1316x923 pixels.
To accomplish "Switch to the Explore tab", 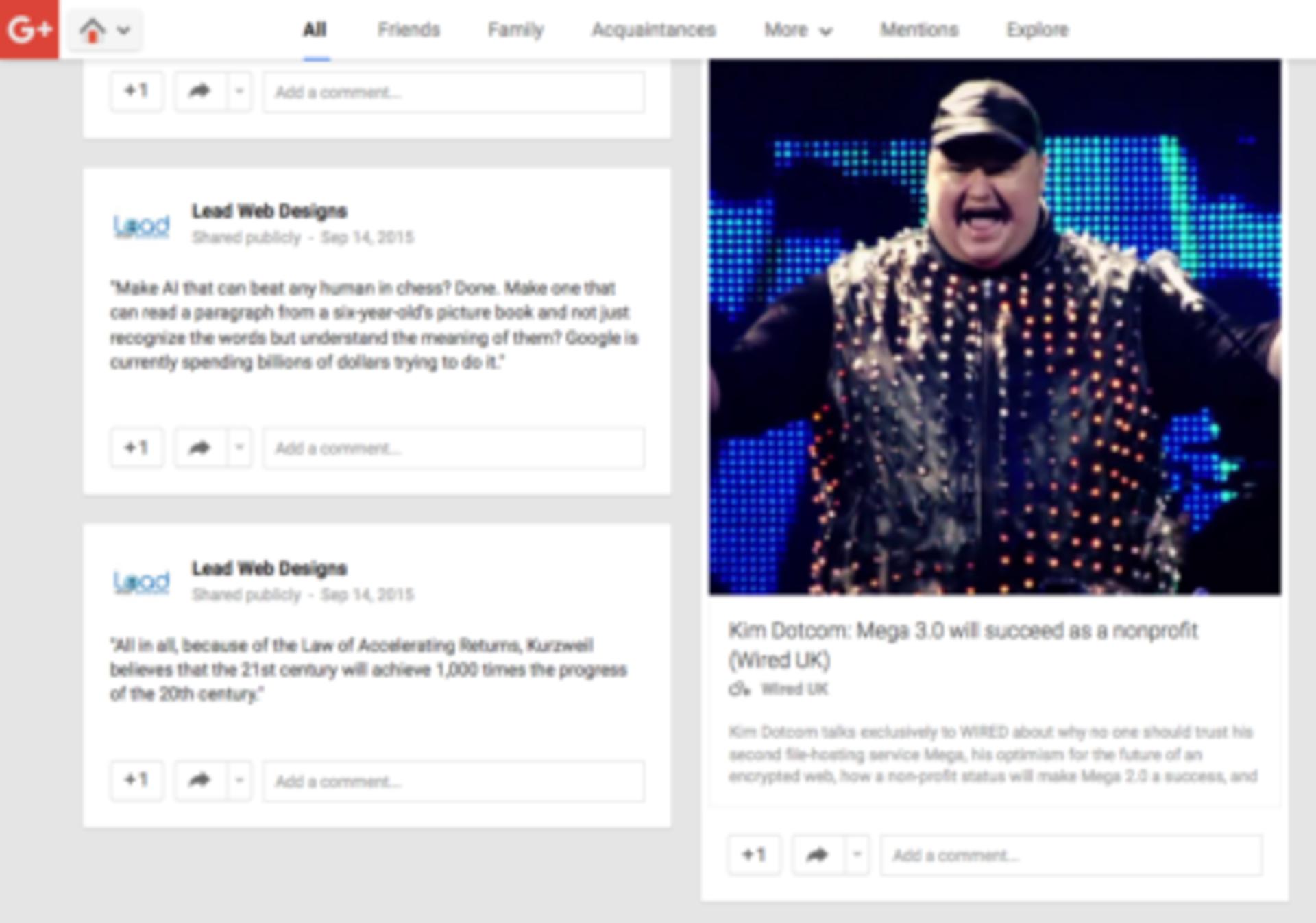I will pos(1037,29).
